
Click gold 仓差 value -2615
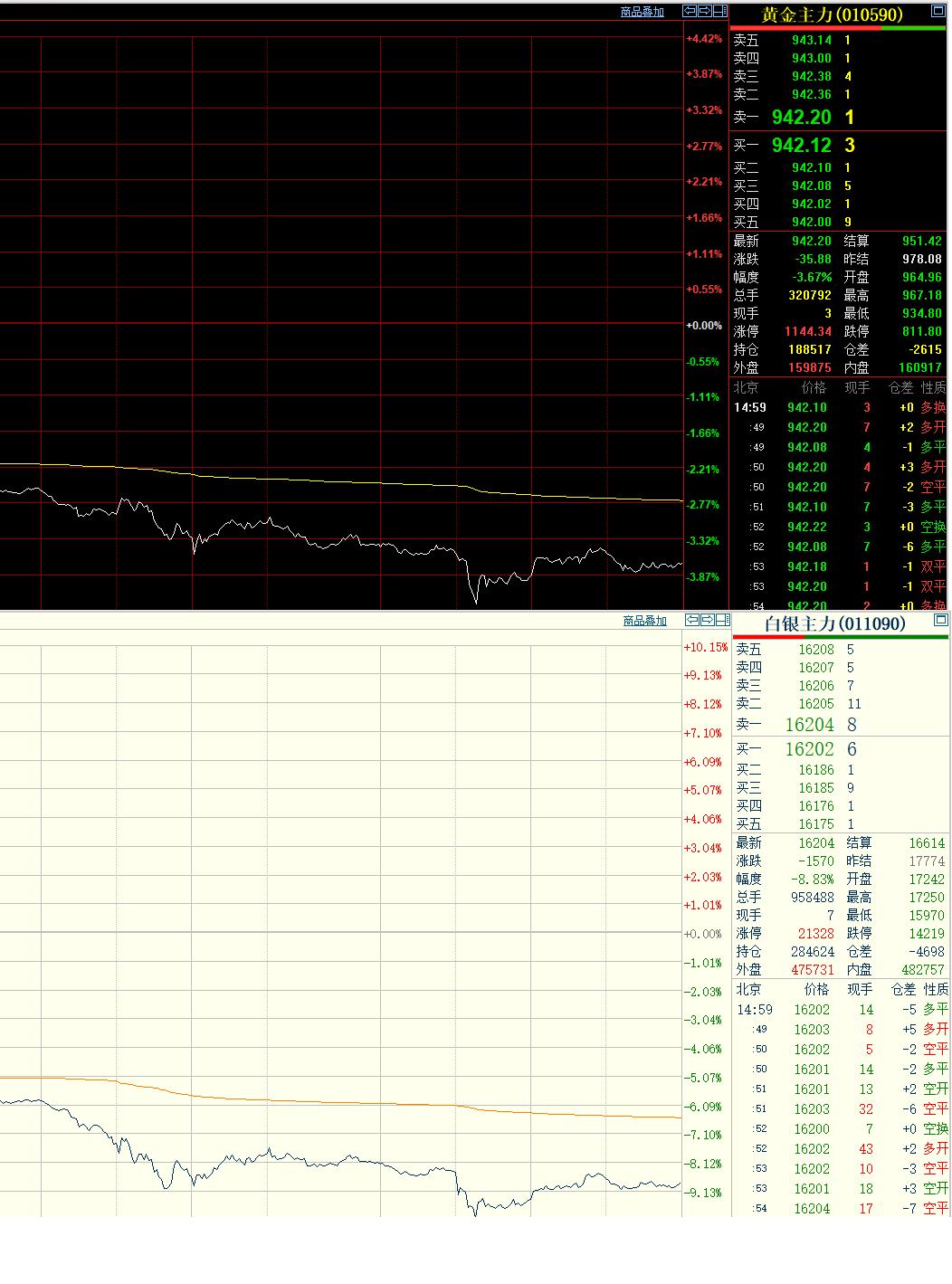pos(924,349)
